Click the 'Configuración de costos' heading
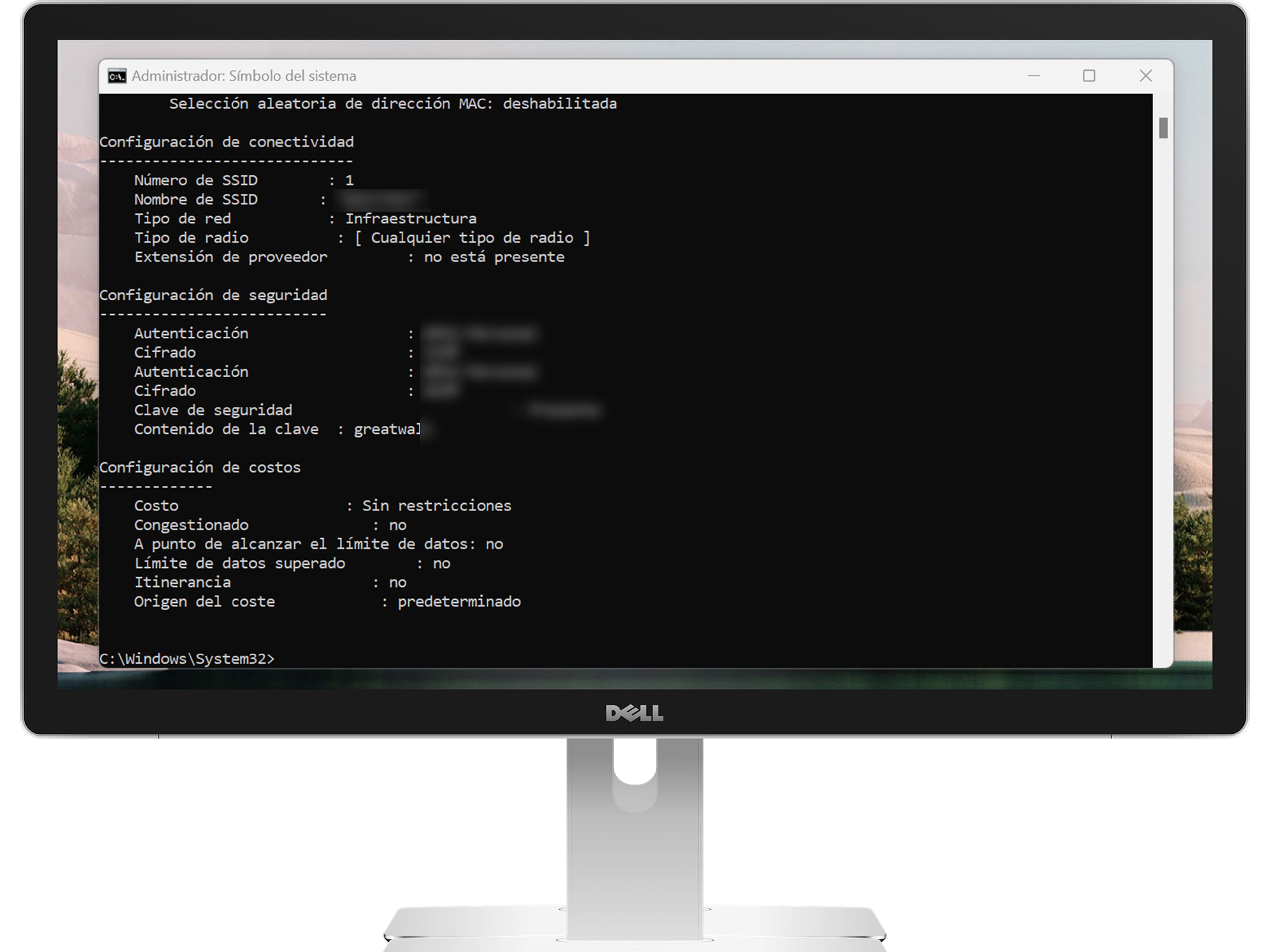The height and width of the screenshot is (952, 1270). 200,468
